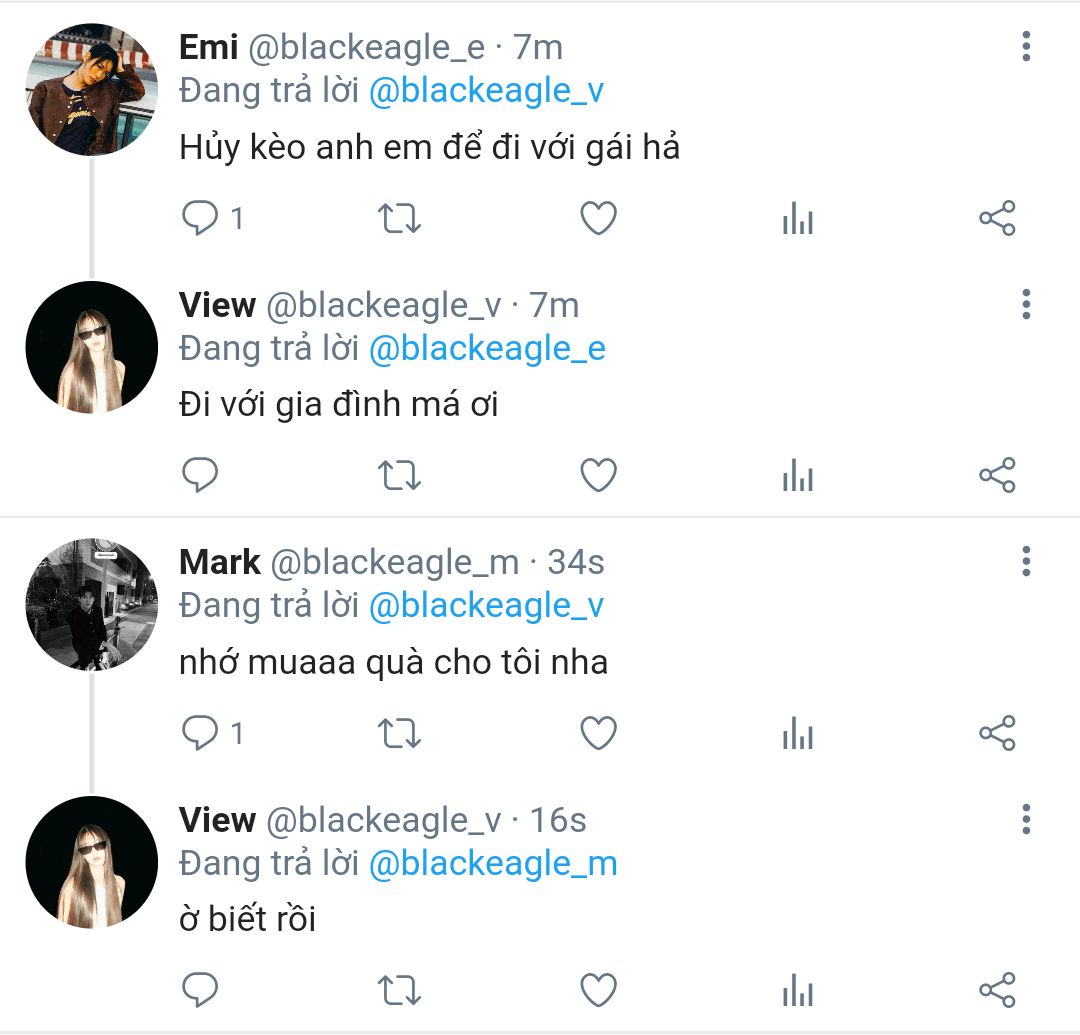This screenshot has width=1080, height=1035.
Task: Like View's 'Đi với gia đình' tweet
Action: 598,476
